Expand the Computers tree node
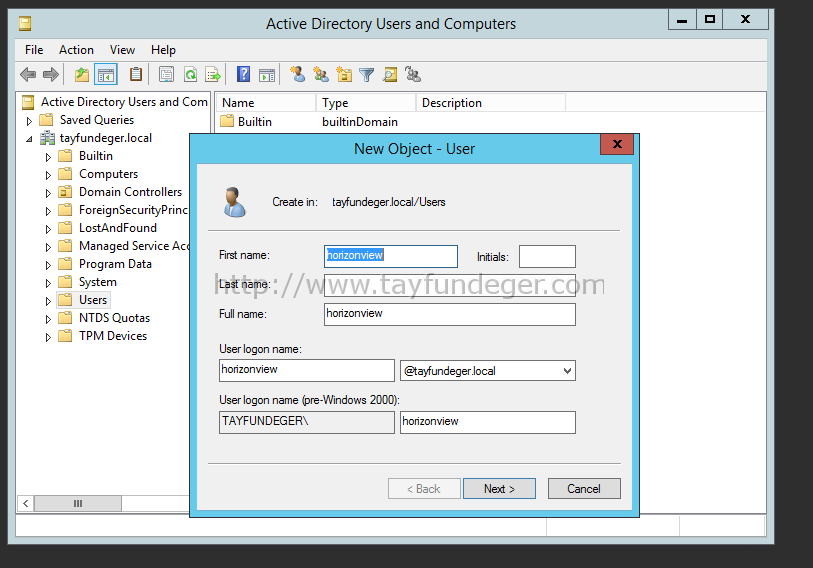The image size is (813, 568). pyautogui.click(x=48, y=175)
